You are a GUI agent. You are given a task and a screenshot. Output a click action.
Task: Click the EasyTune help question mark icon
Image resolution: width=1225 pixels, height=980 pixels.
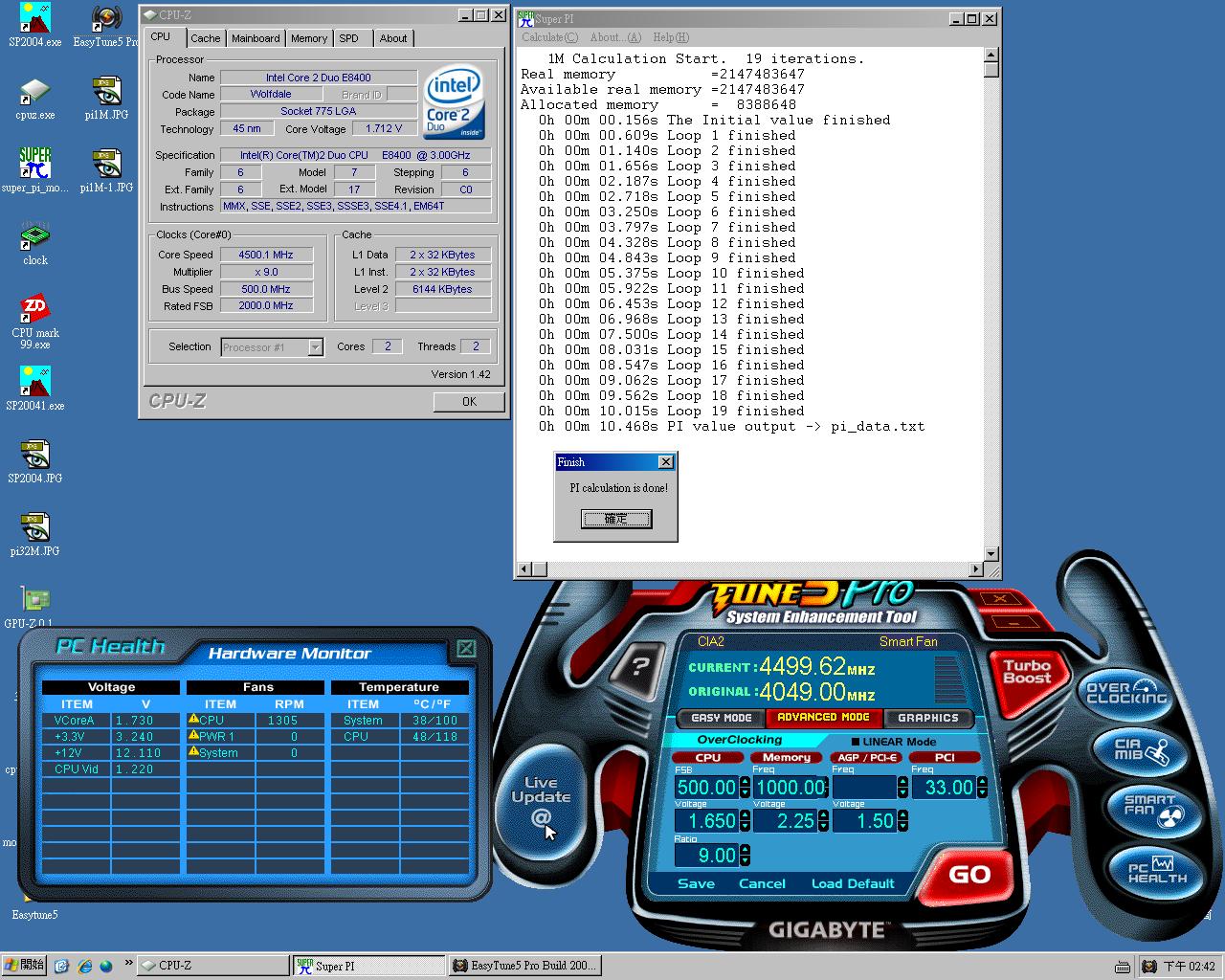tap(641, 665)
